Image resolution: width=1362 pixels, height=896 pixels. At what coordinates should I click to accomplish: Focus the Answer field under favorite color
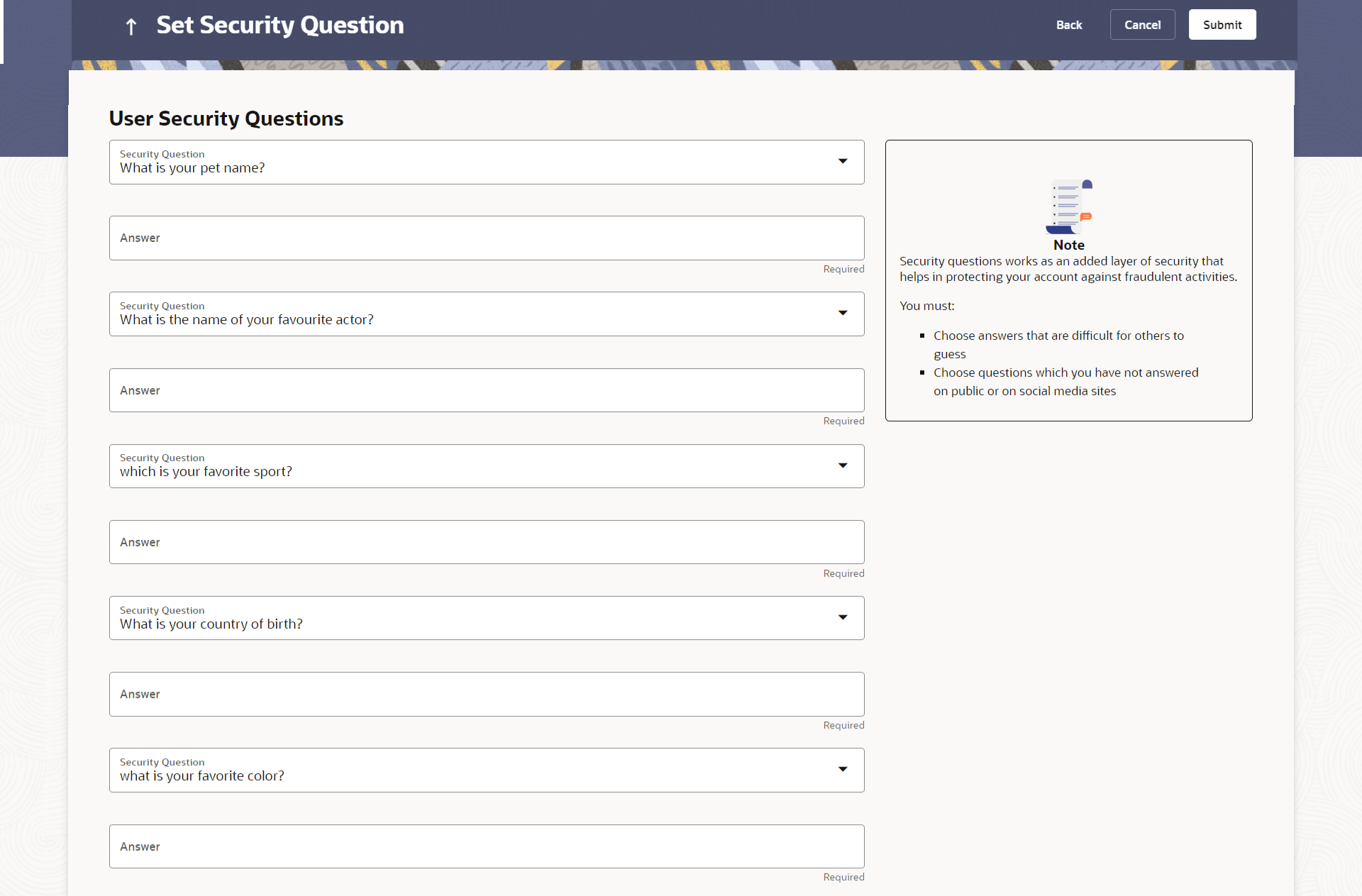click(x=487, y=846)
